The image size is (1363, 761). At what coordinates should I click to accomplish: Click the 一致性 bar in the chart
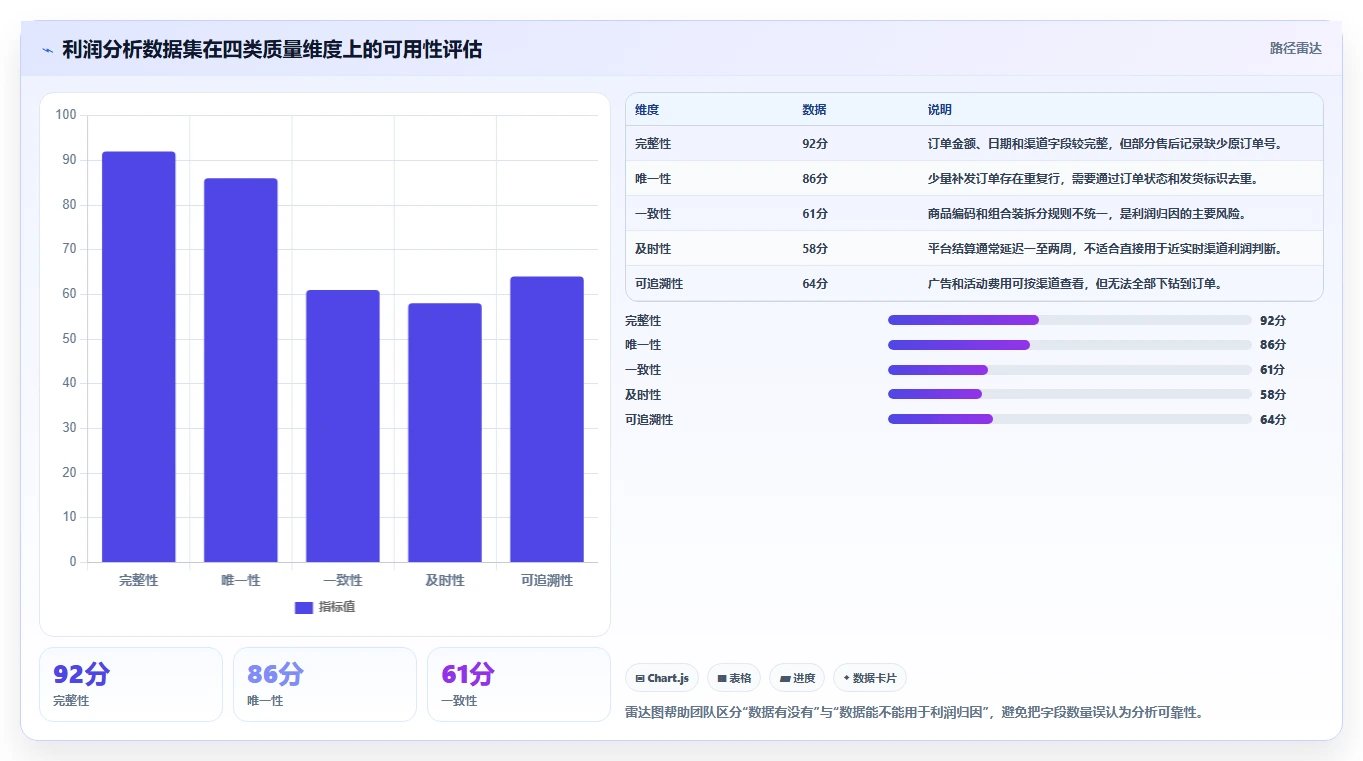(x=343, y=426)
